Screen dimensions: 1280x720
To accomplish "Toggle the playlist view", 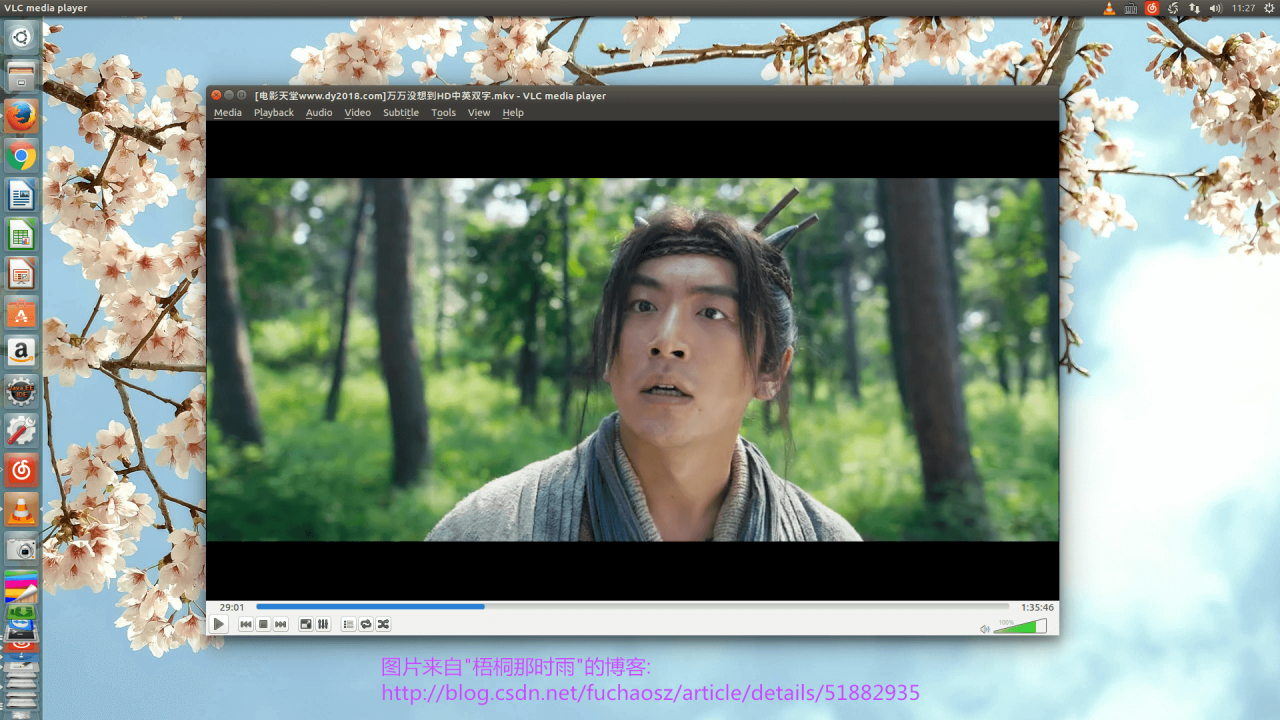I will point(348,624).
